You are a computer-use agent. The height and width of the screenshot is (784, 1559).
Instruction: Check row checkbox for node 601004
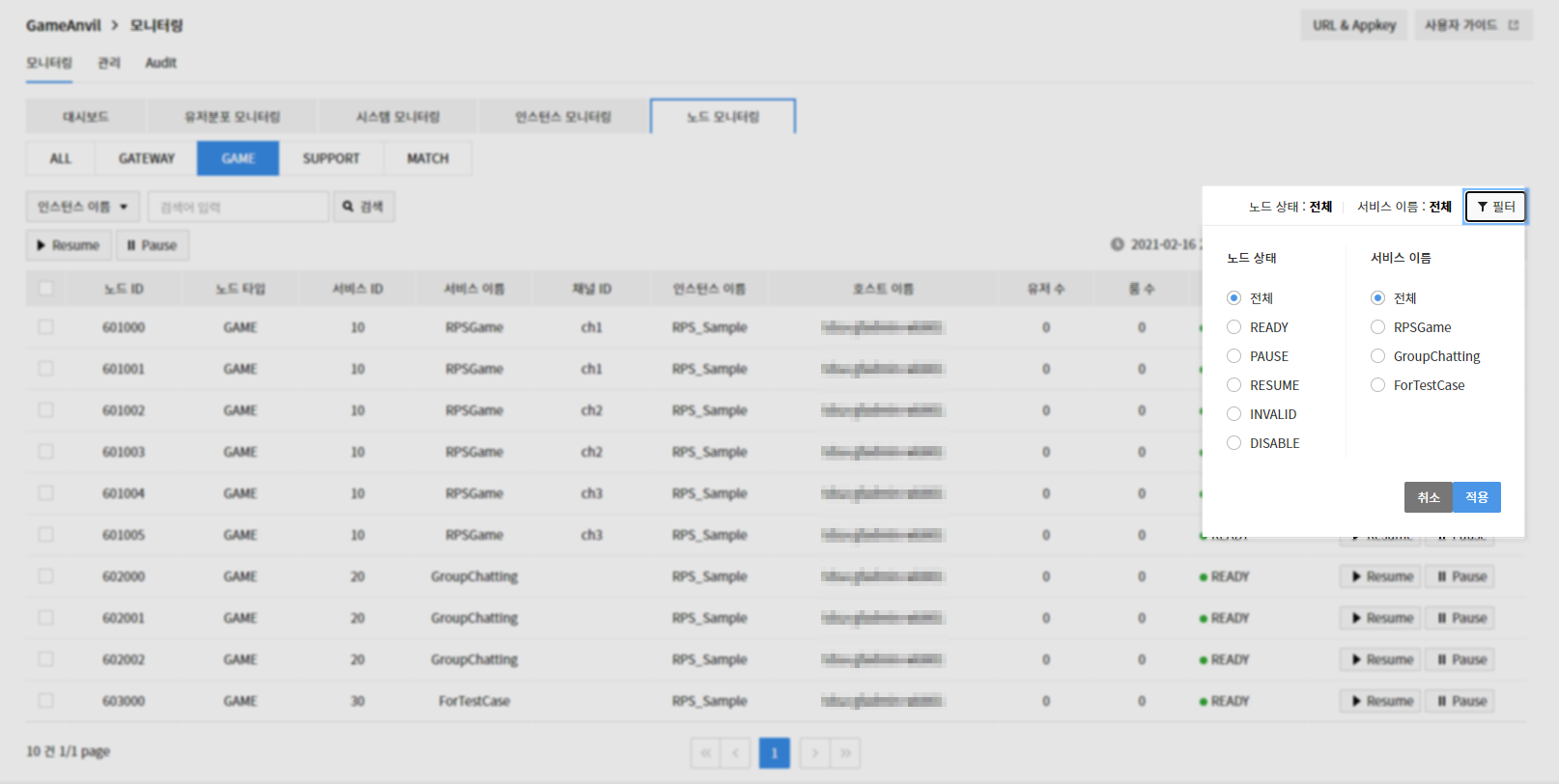(x=45, y=493)
